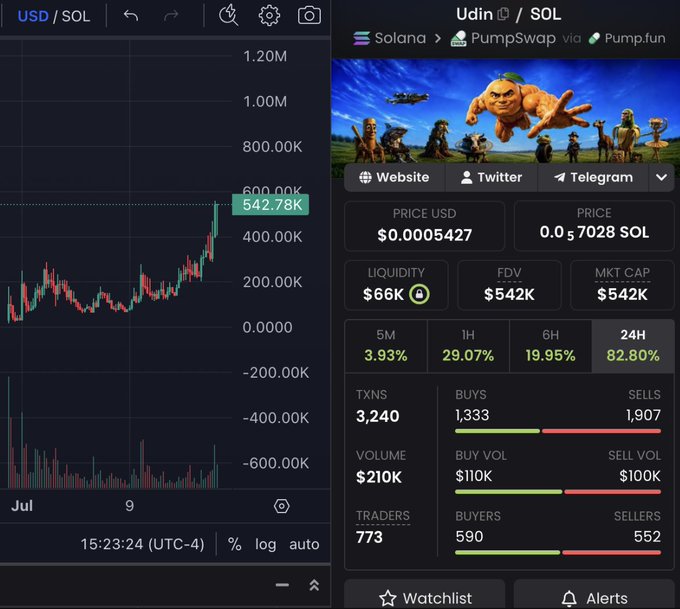Open the quick search lightning icon
The width and height of the screenshot is (680, 609).
228,16
